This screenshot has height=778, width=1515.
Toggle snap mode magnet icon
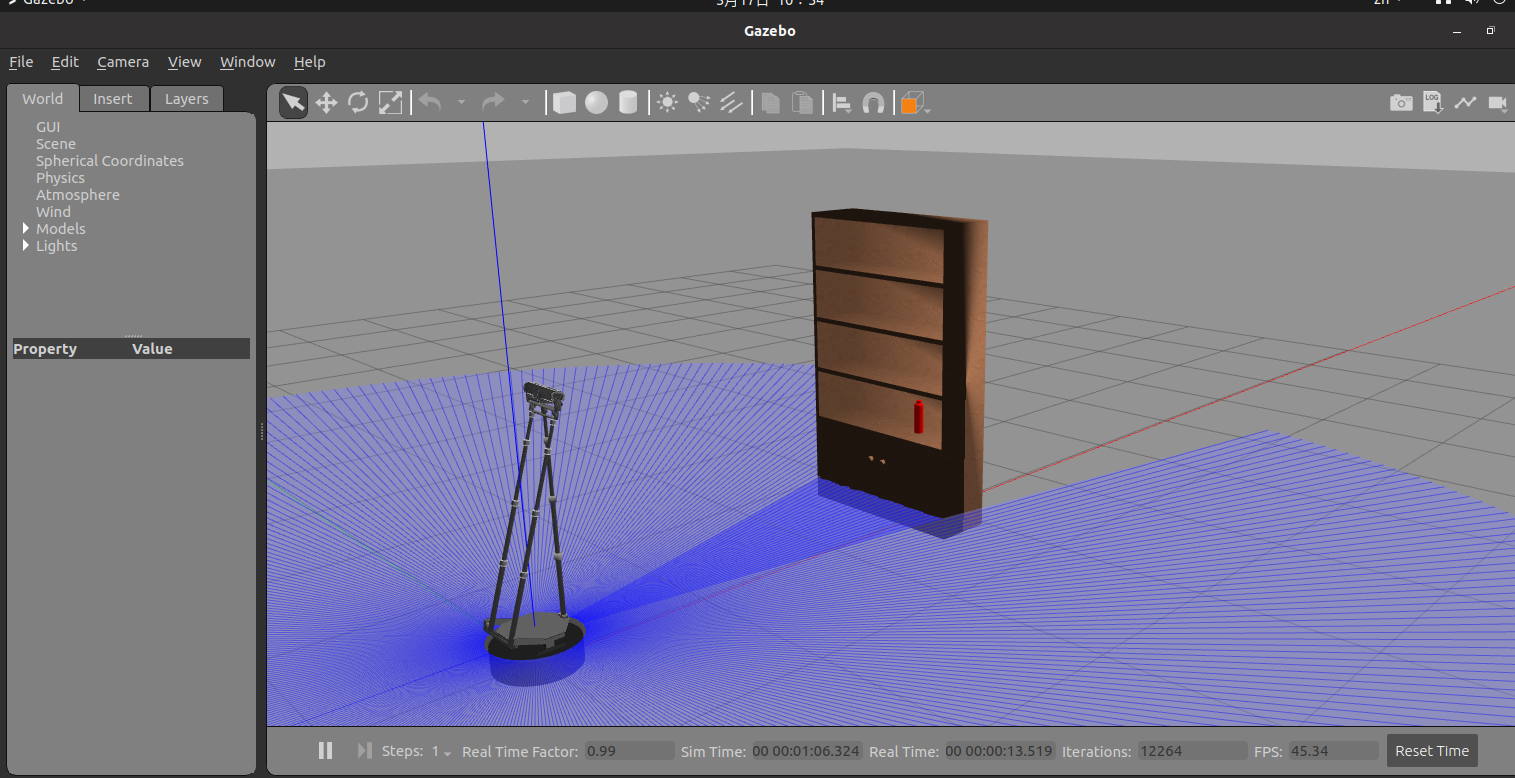pos(873,102)
